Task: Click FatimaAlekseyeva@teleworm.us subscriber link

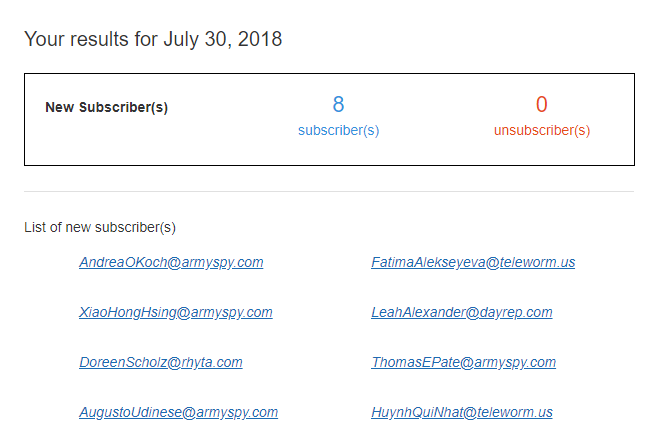Action: [x=473, y=263]
